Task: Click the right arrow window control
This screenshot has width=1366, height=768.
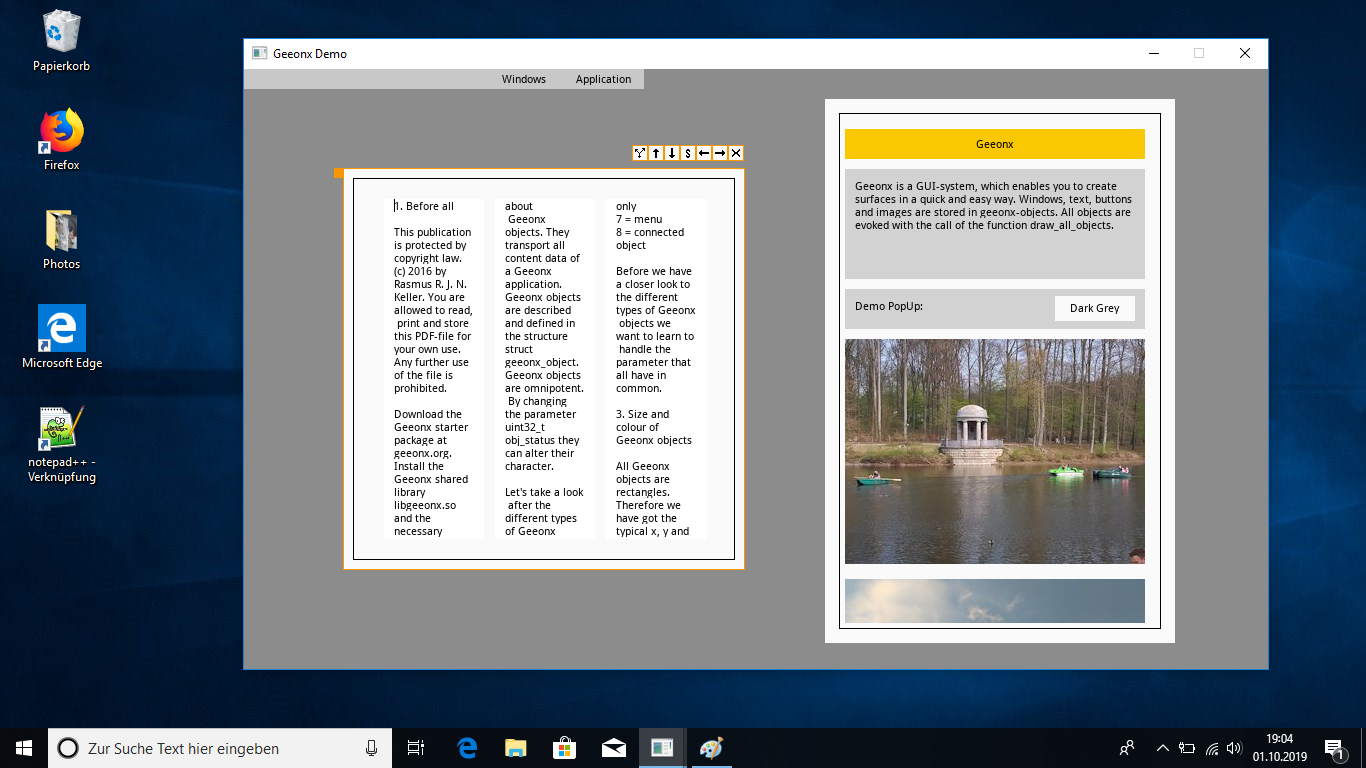Action: 720,153
